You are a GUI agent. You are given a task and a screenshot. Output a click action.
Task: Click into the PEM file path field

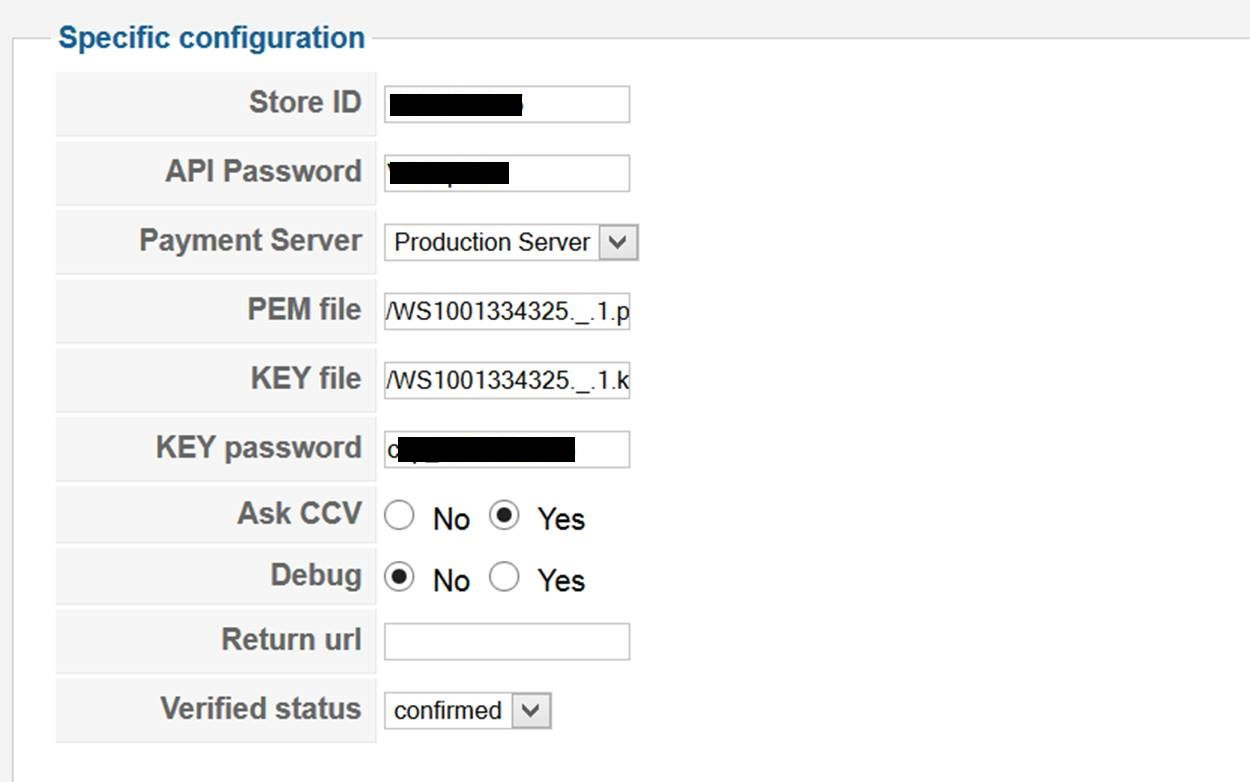[x=507, y=313]
